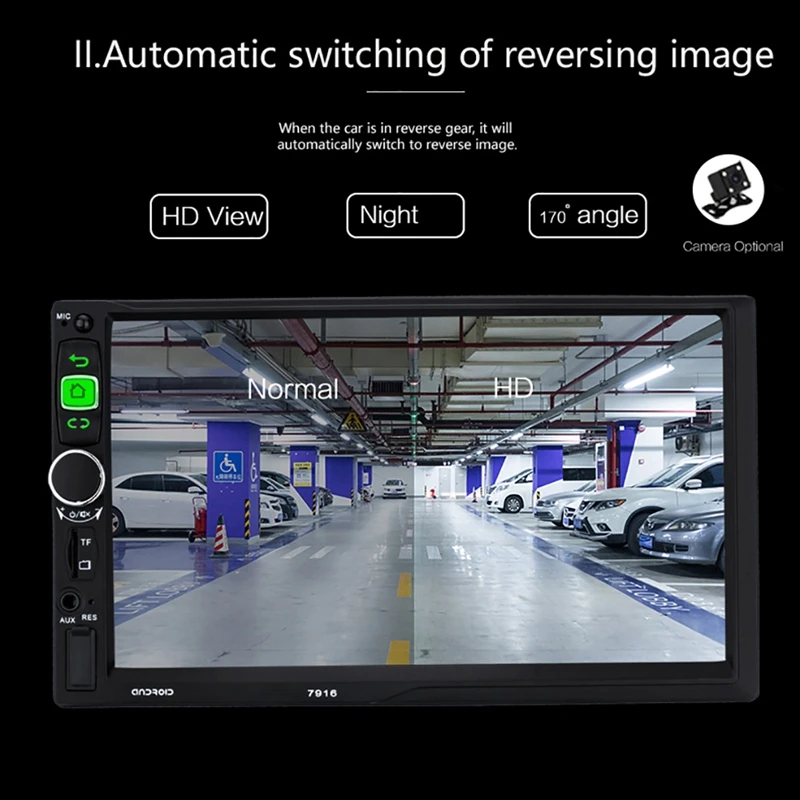Click the "7916" model number
The width and height of the screenshot is (800, 800).
tap(322, 693)
